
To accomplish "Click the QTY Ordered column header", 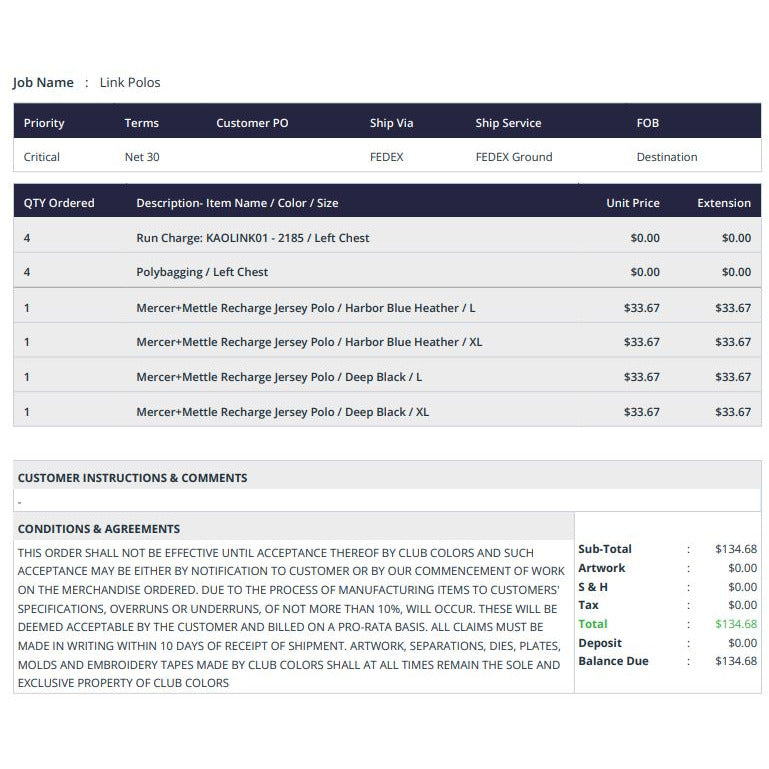I will click(59, 203).
